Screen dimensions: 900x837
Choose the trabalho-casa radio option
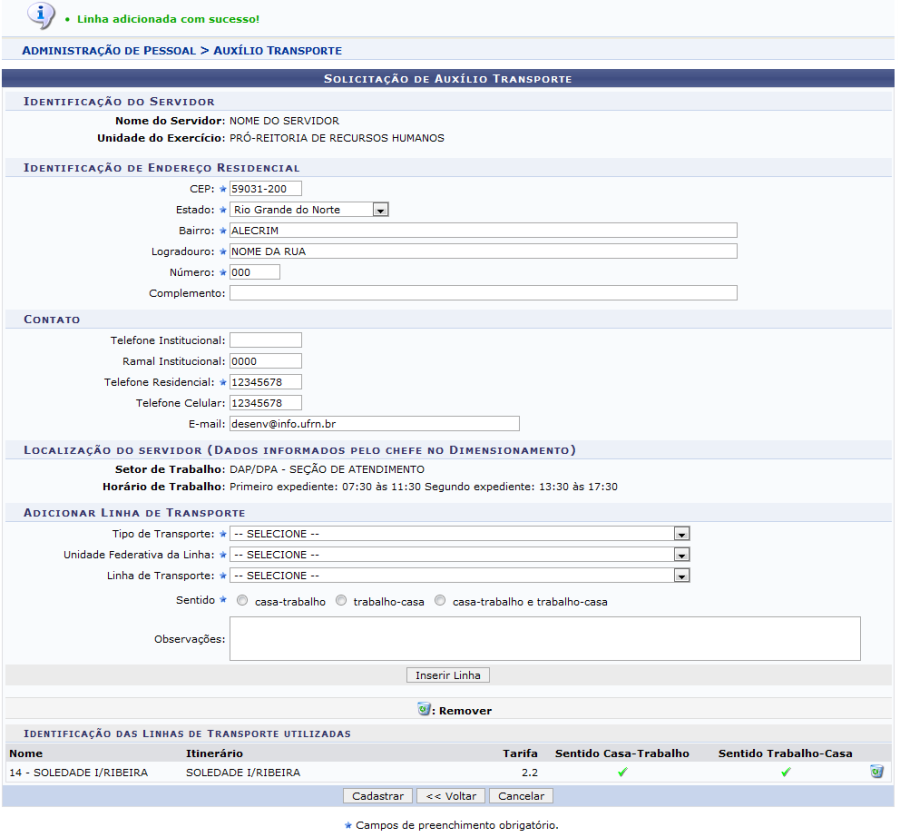[342, 602]
